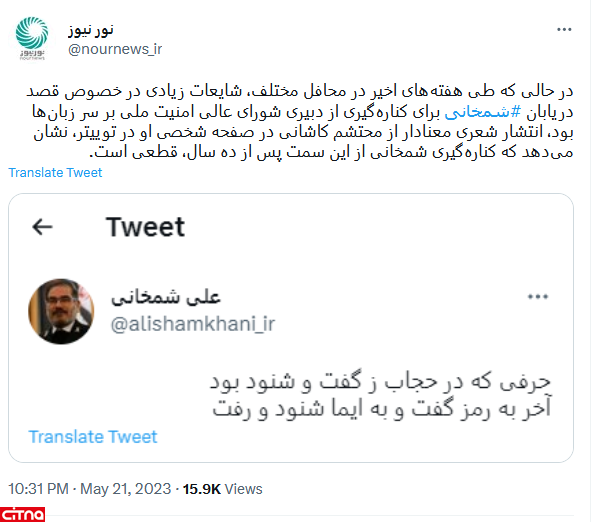604x522 pixels.
Task: Click the word Views beside 15.9K
Action: [x=244, y=489]
